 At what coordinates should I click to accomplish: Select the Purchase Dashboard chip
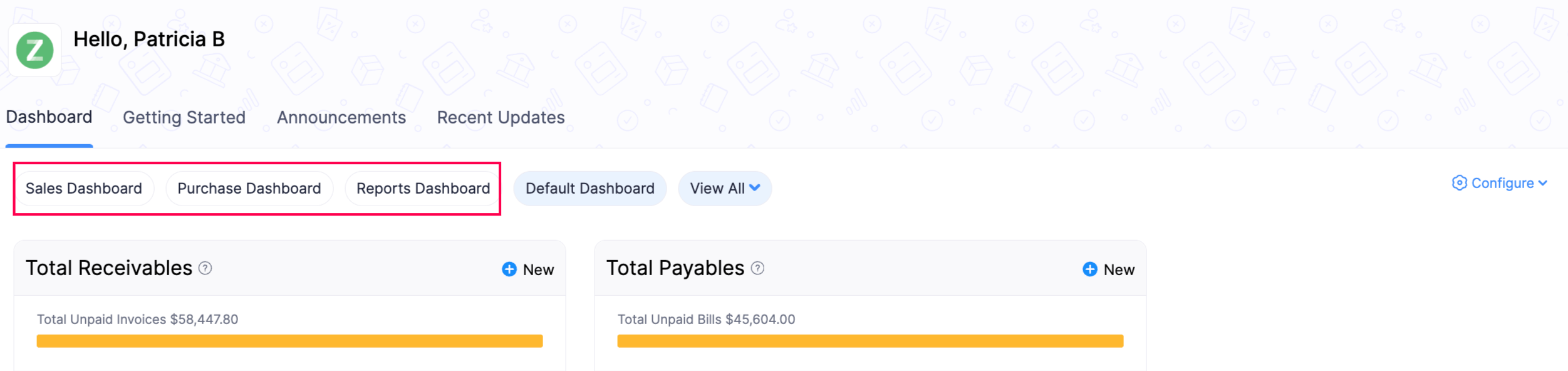(249, 189)
